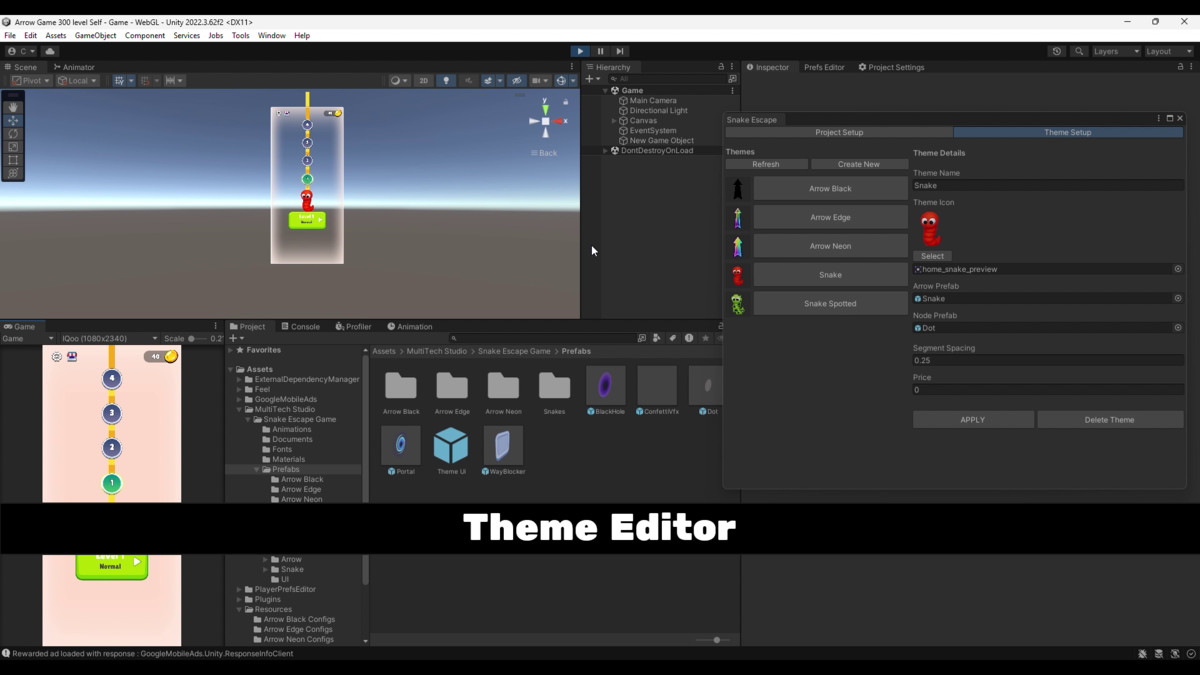Image resolution: width=1200 pixels, height=675 pixels.
Task: Select the Move tool in the Scene toolbar
Action: [13, 120]
